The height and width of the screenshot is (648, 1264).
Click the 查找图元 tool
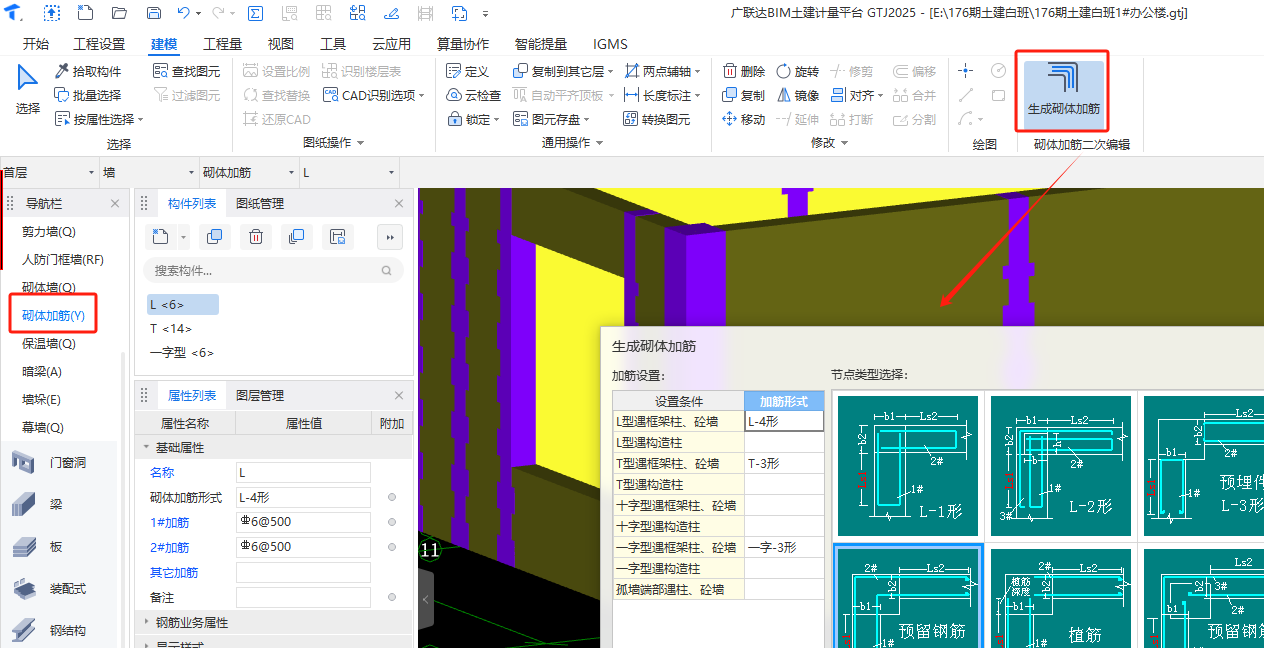point(186,71)
